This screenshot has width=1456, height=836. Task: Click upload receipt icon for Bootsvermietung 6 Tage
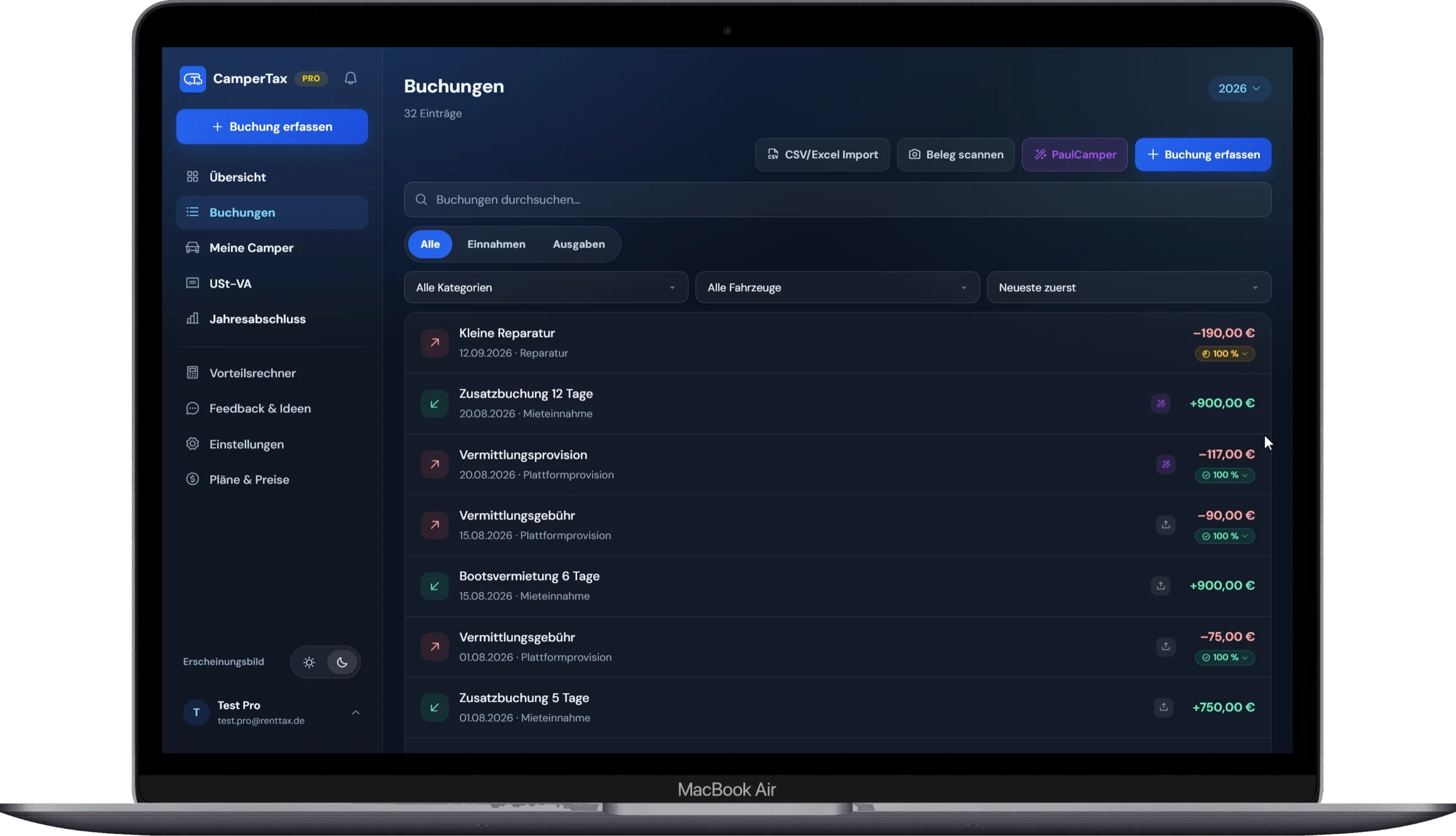click(x=1160, y=586)
